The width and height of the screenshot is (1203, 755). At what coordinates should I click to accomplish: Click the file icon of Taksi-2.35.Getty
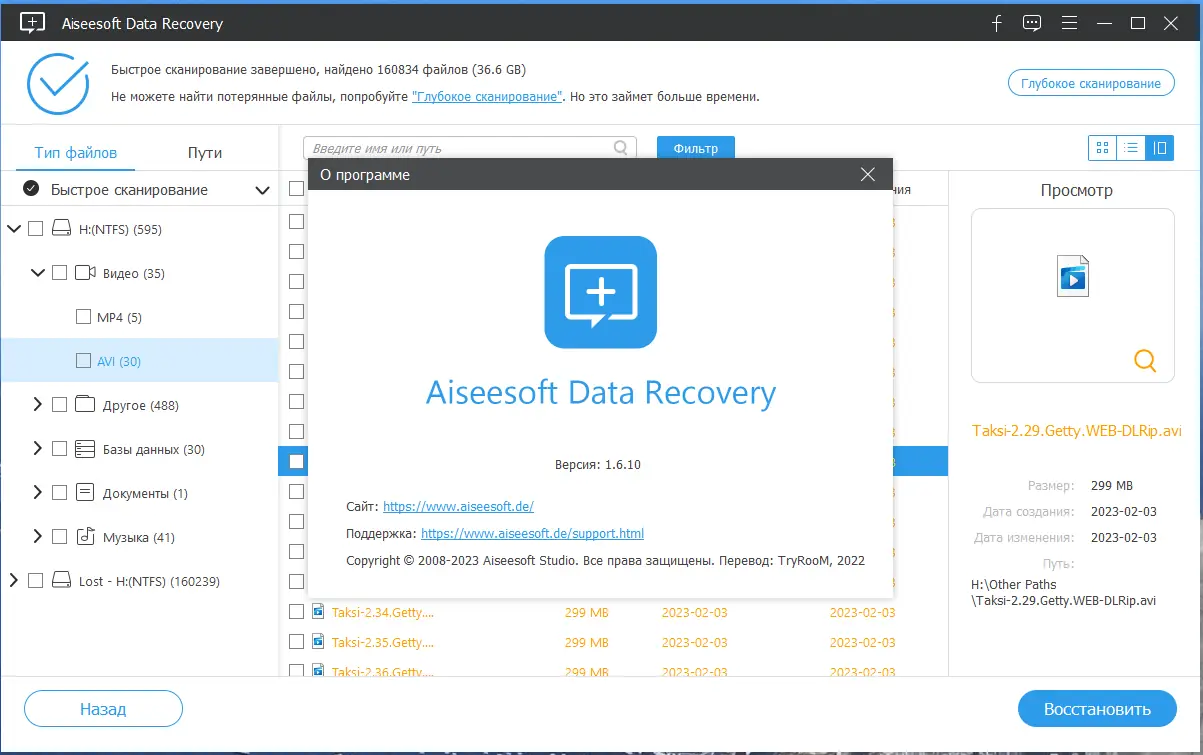pos(319,641)
